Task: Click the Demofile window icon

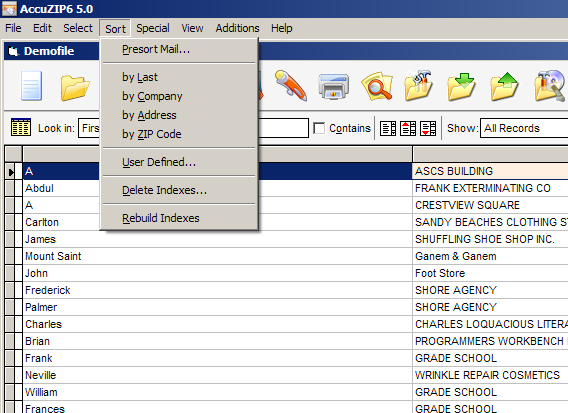Action: [13, 51]
